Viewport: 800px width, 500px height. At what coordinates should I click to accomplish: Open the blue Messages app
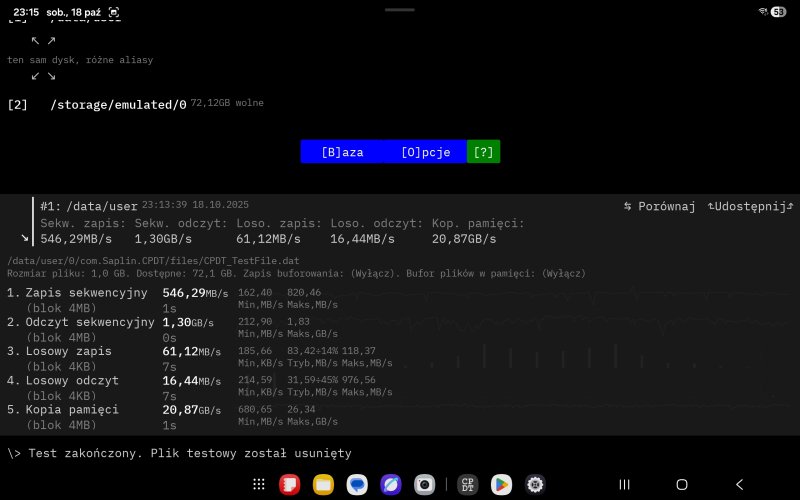pos(357,484)
